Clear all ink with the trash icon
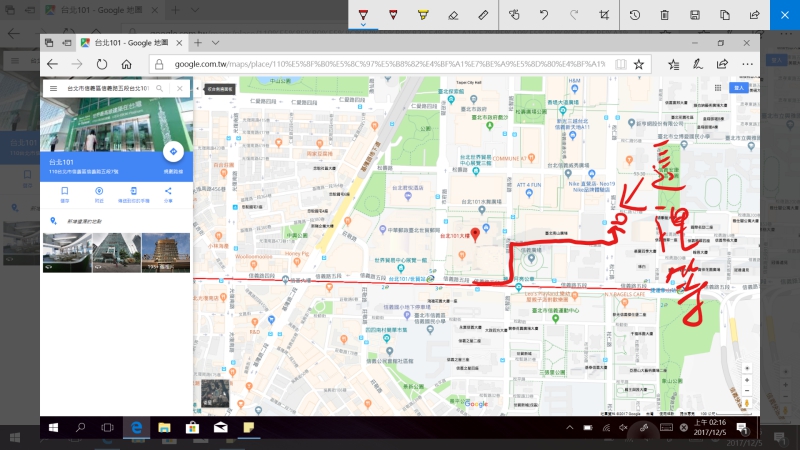This screenshot has height=450, width=800. click(664, 15)
